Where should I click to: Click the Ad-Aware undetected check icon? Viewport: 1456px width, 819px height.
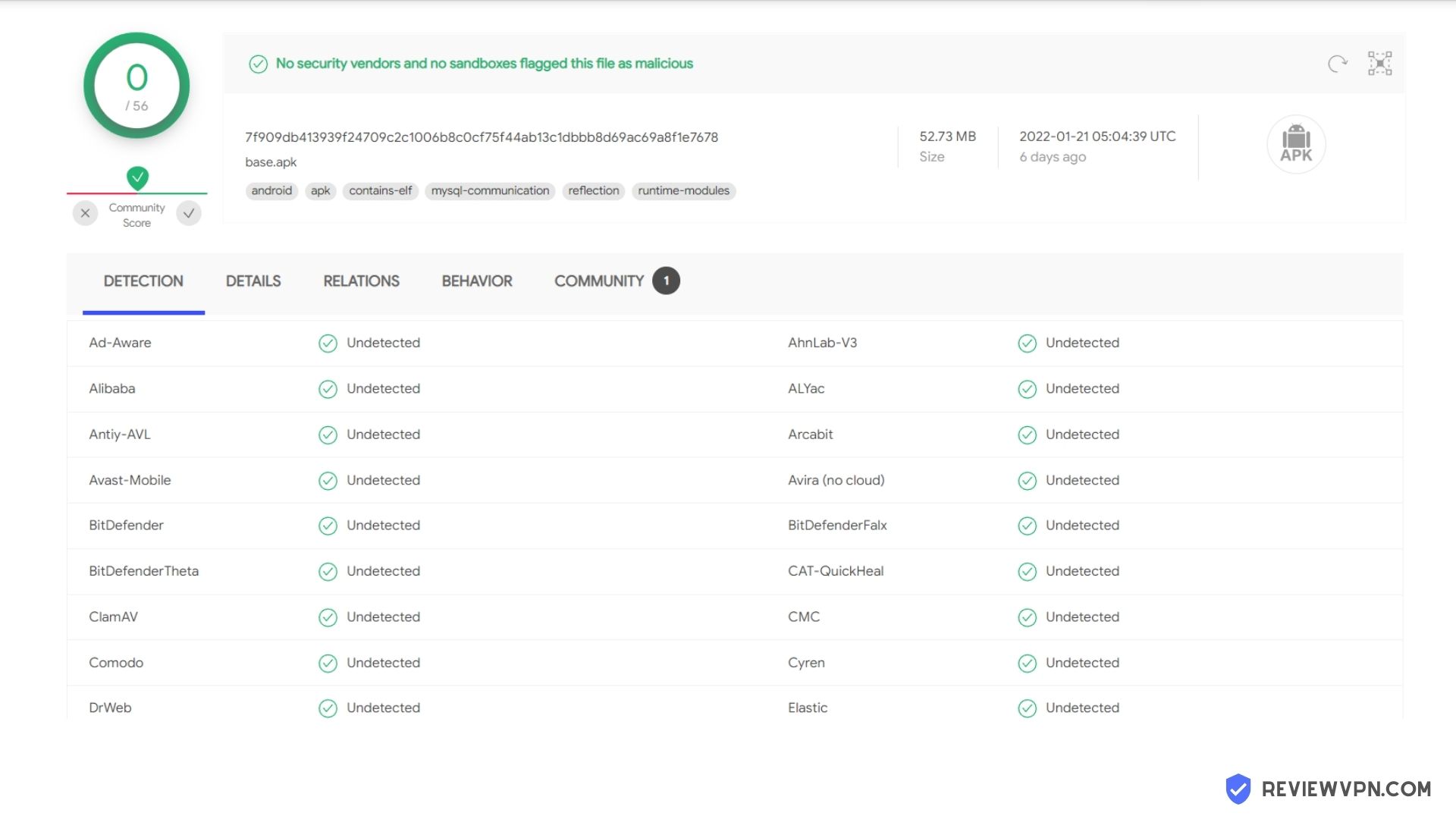point(328,344)
